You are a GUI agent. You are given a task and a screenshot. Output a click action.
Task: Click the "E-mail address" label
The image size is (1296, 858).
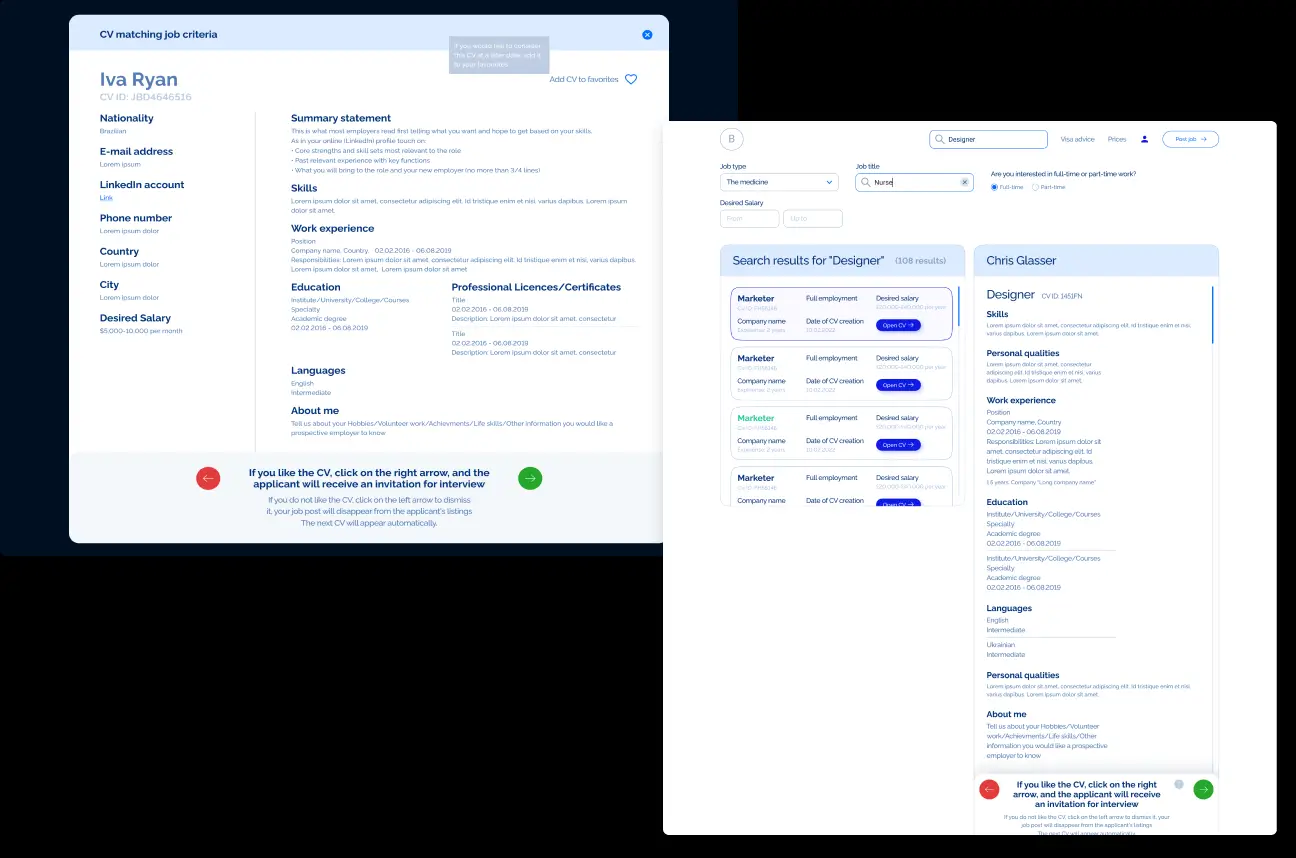click(x=136, y=151)
